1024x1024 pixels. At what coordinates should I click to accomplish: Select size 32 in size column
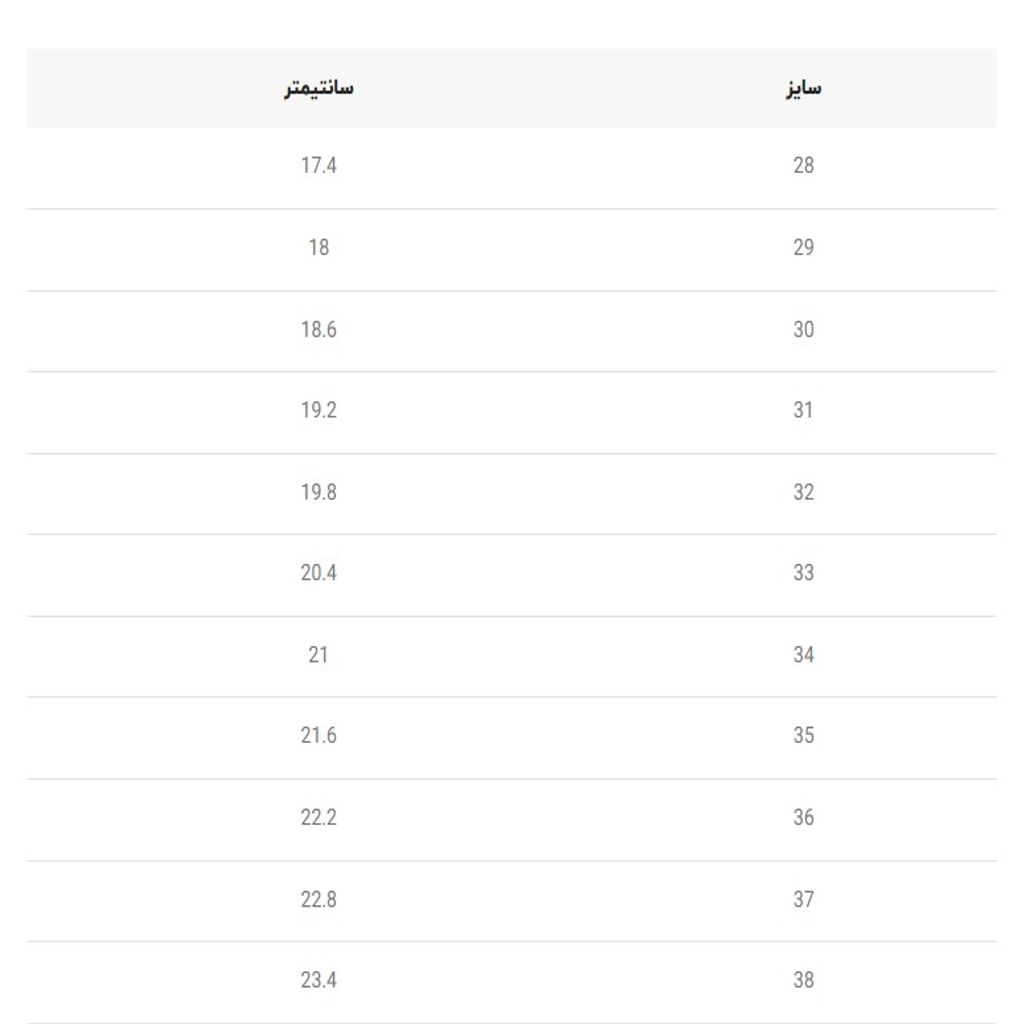(803, 492)
